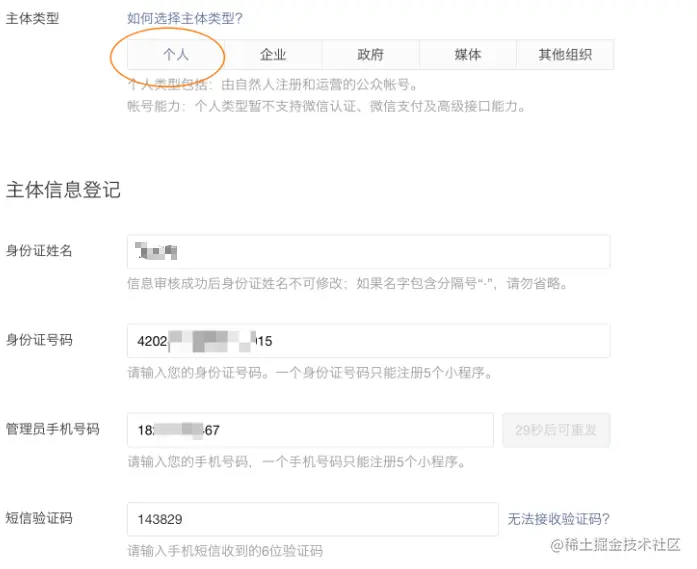Click the hint text below 身份证号码 field
This screenshot has height=569, width=697.
pyautogui.click(x=309, y=373)
